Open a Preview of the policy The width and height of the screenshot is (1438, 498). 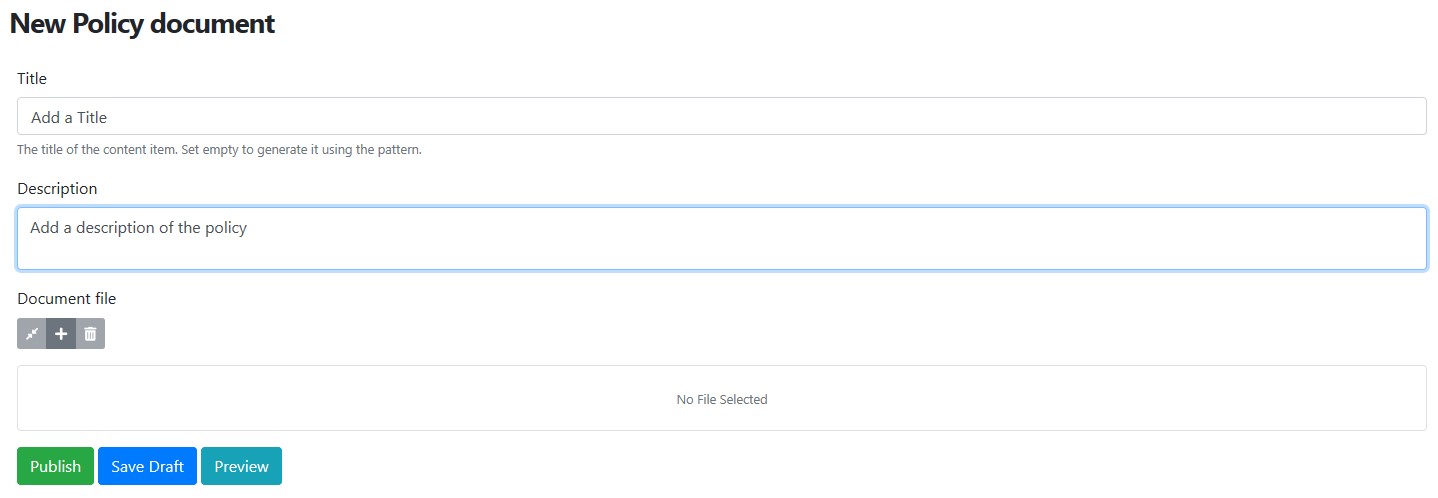pyautogui.click(x=241, y=466)
